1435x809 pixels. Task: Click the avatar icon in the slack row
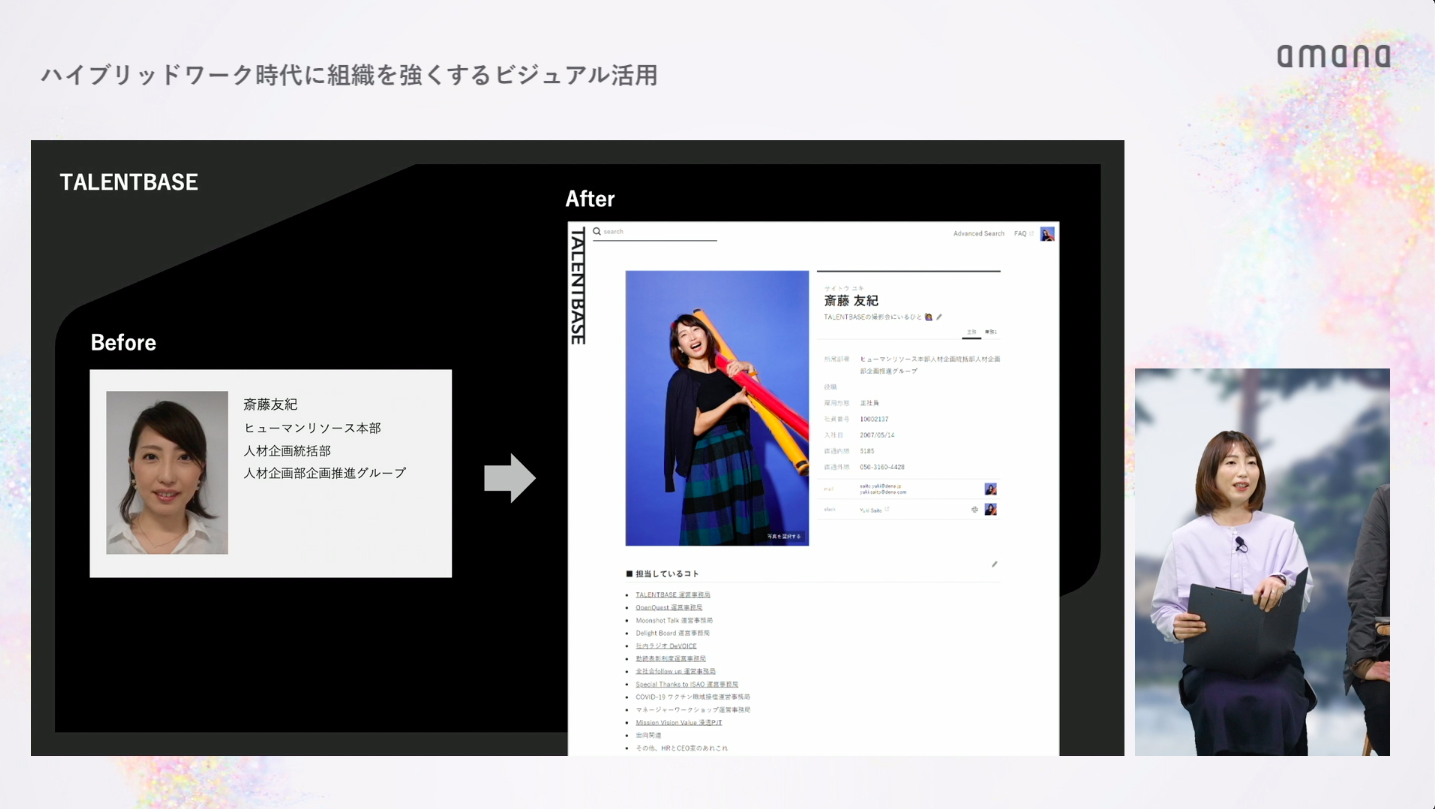coord(990,509)
